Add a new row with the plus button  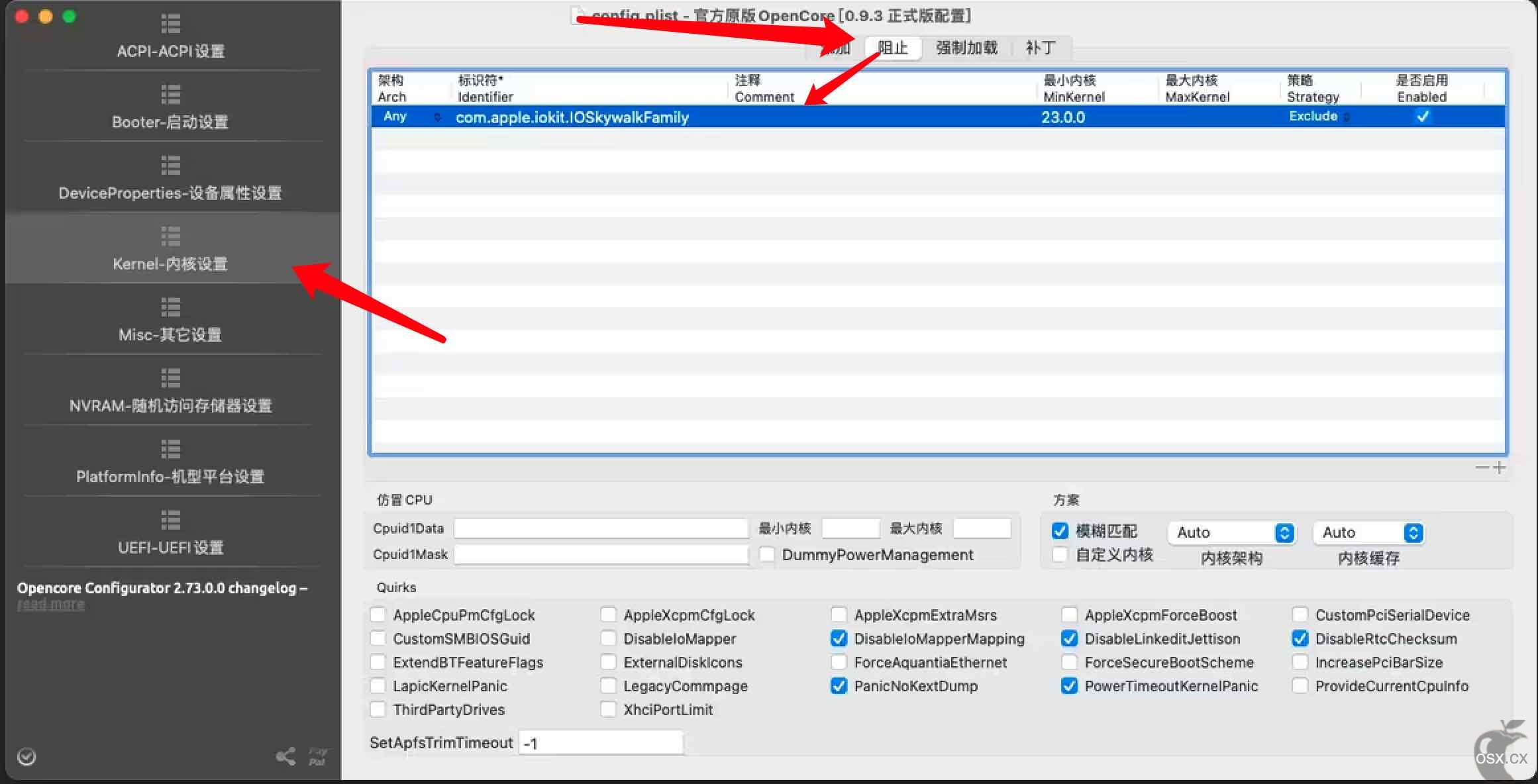pos(1499,467)
